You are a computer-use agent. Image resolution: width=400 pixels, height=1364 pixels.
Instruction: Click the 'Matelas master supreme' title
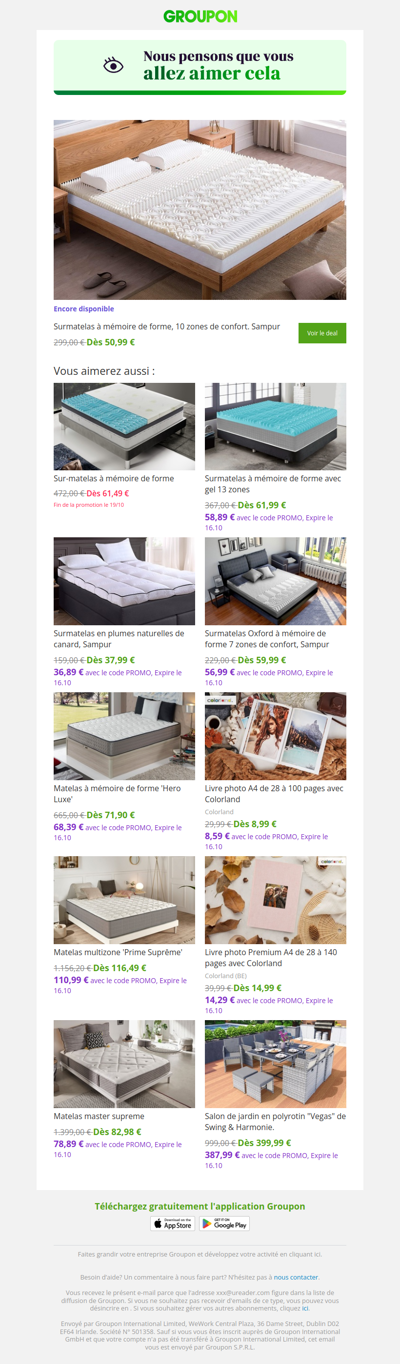point(99,1116)
